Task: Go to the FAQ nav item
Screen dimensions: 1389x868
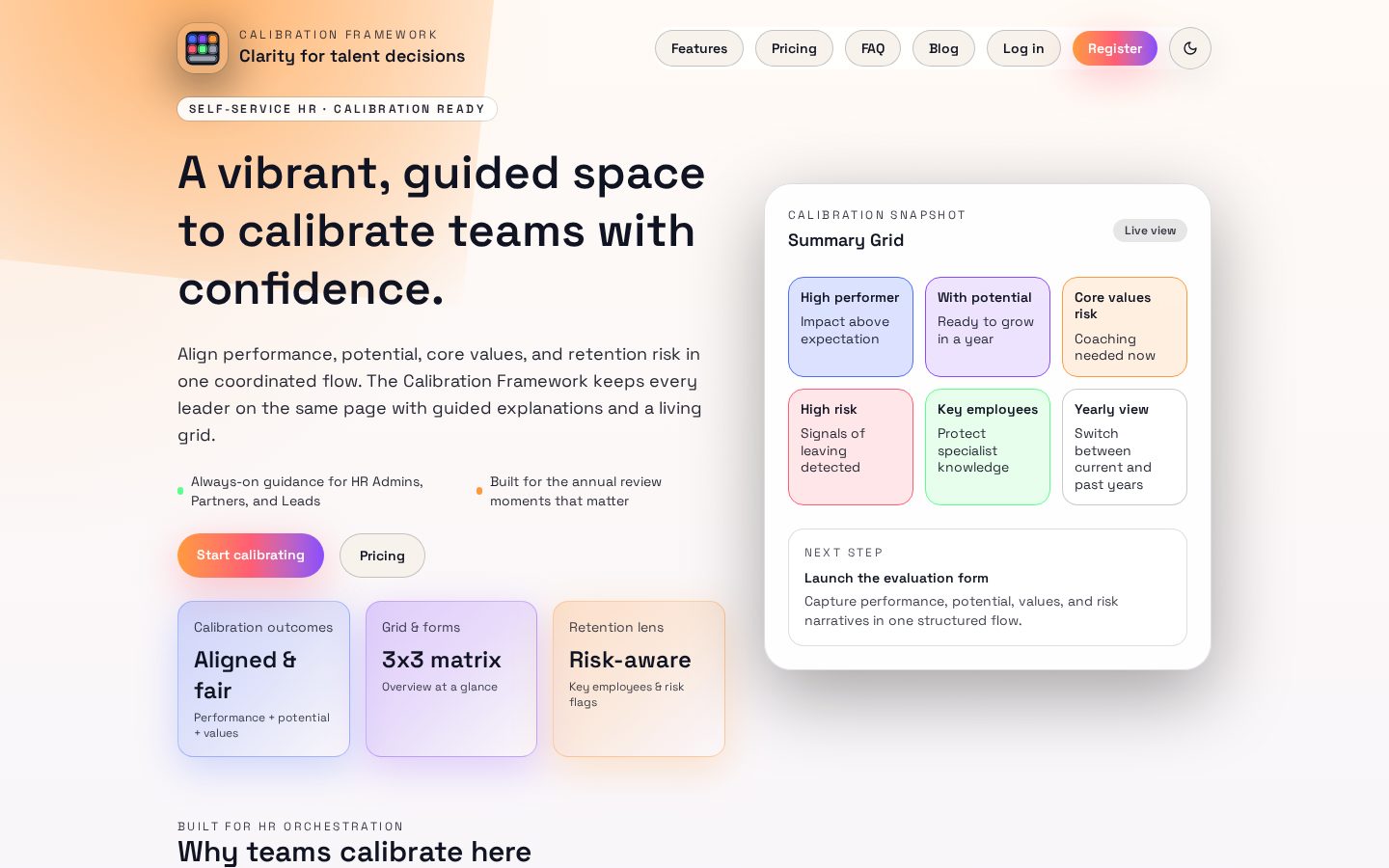Action: point(873,48)
